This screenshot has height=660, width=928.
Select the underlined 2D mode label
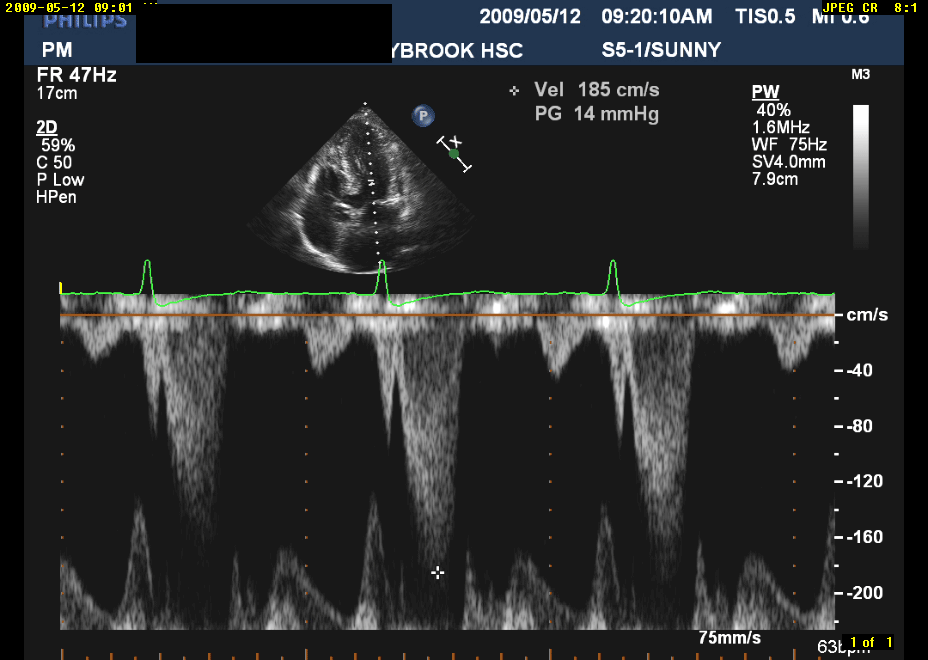(x=46, y=127)
